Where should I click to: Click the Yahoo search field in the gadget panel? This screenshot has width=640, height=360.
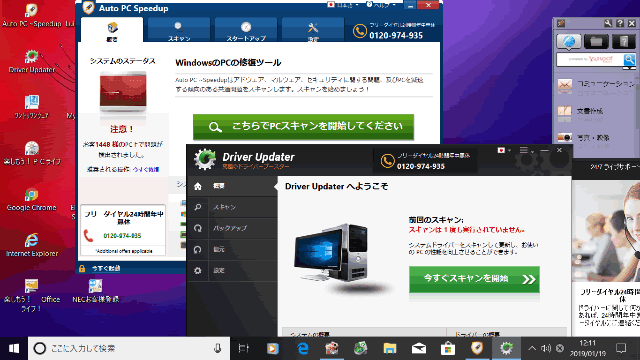(x=590, y=59)
